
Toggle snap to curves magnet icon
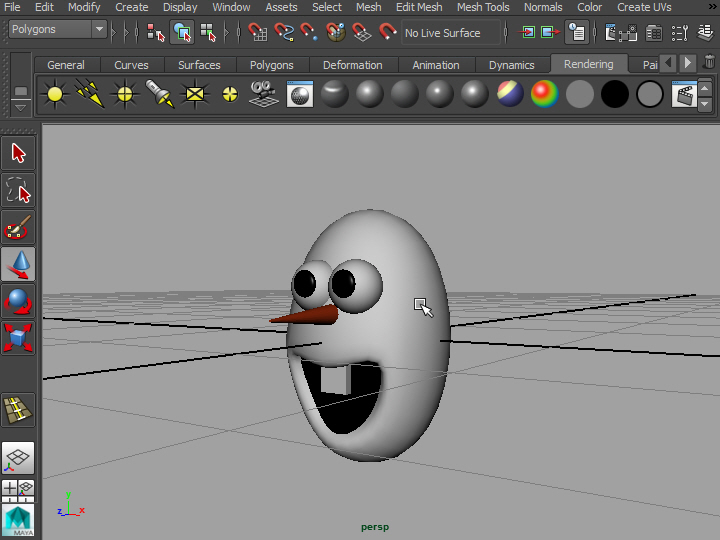click(x=284, y=32)
